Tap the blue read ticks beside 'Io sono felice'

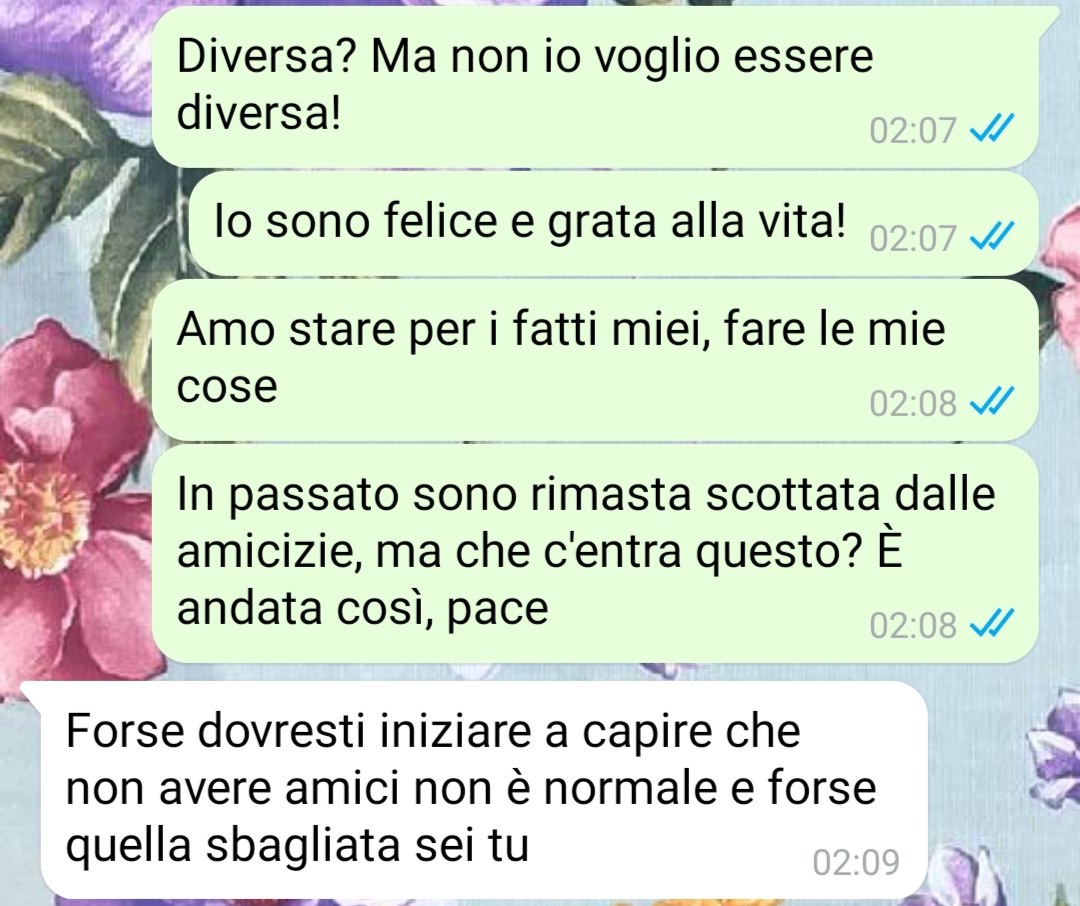point(991,237)
